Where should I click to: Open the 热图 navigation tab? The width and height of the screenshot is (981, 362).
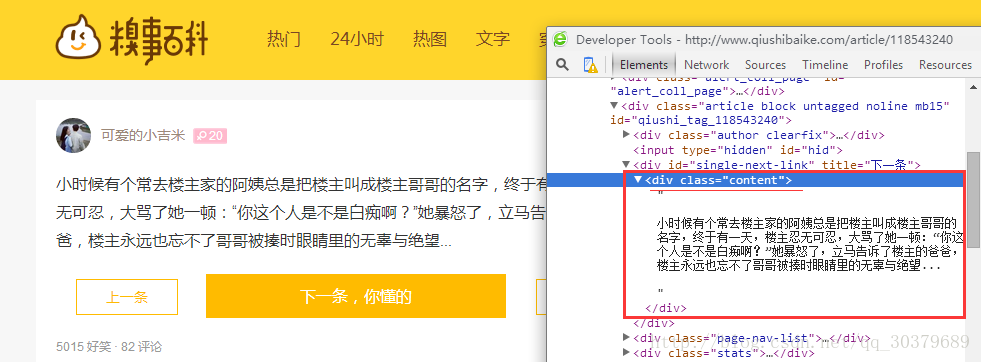(x=430, y=39)
